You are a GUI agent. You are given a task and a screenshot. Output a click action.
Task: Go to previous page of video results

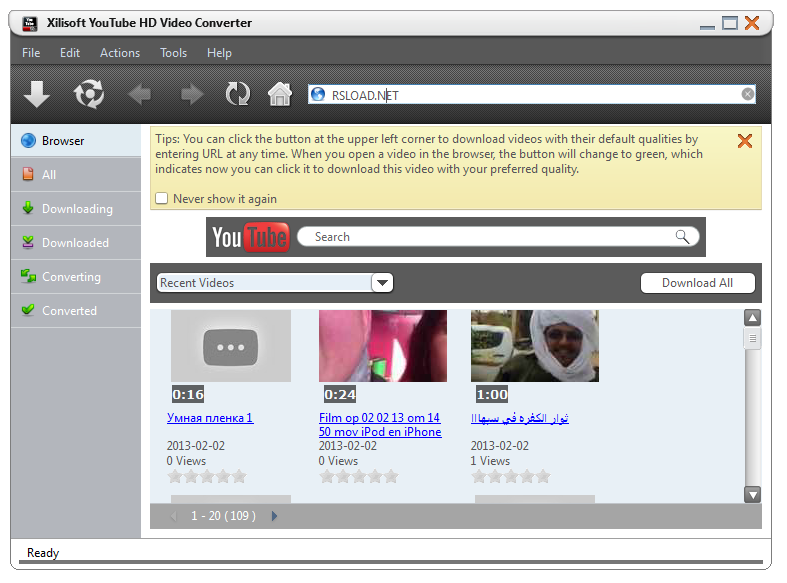pyautogui.click(x=174, y=516)
